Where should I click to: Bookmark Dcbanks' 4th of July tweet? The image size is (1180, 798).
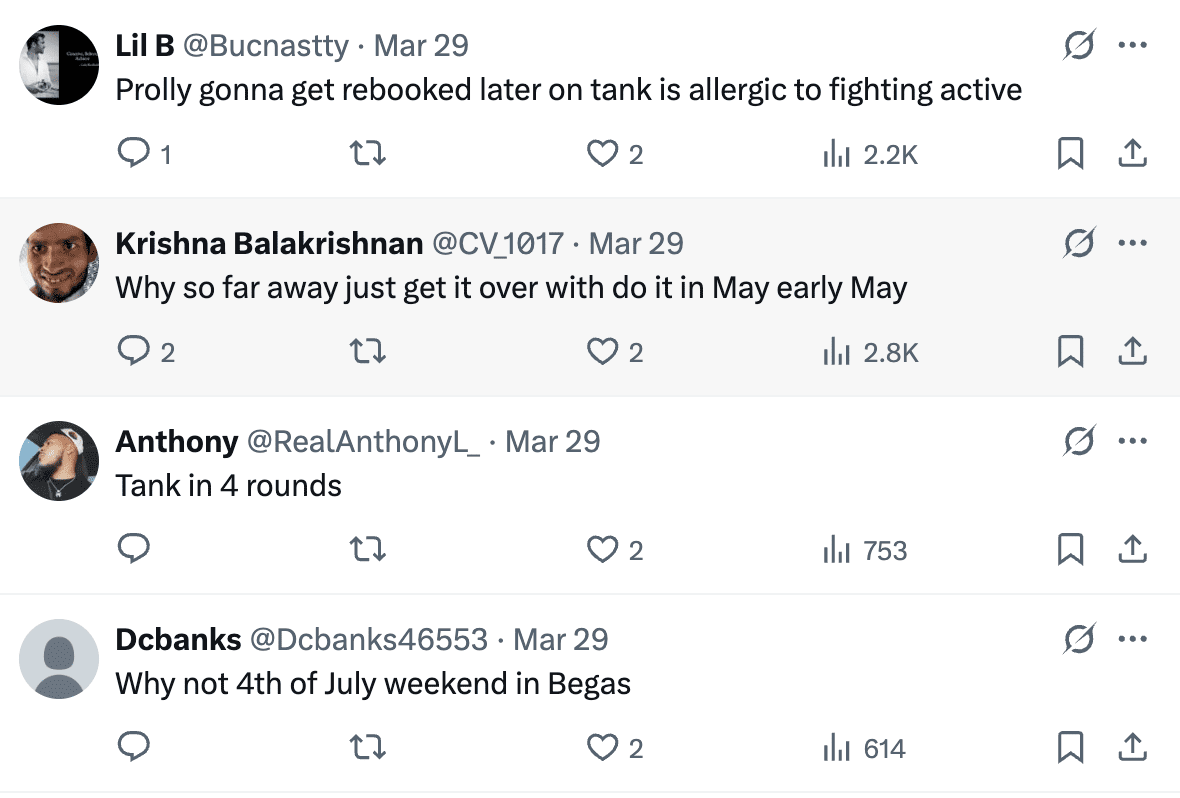[x=1072, y=747]
